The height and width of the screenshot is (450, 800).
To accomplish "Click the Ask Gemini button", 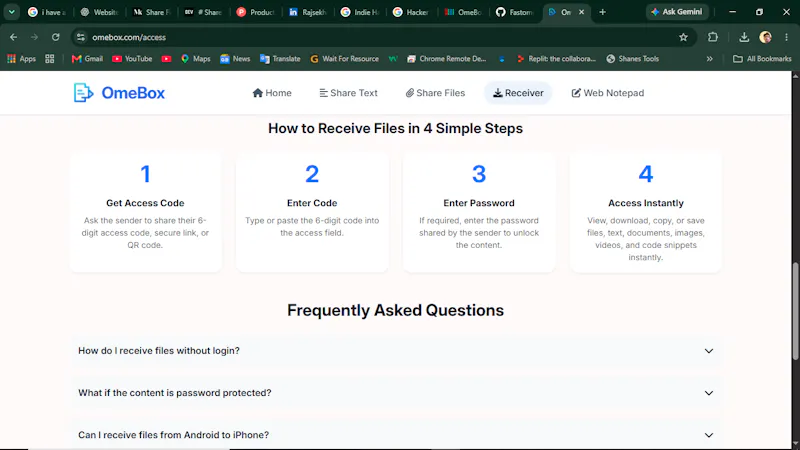I will 677,12.
